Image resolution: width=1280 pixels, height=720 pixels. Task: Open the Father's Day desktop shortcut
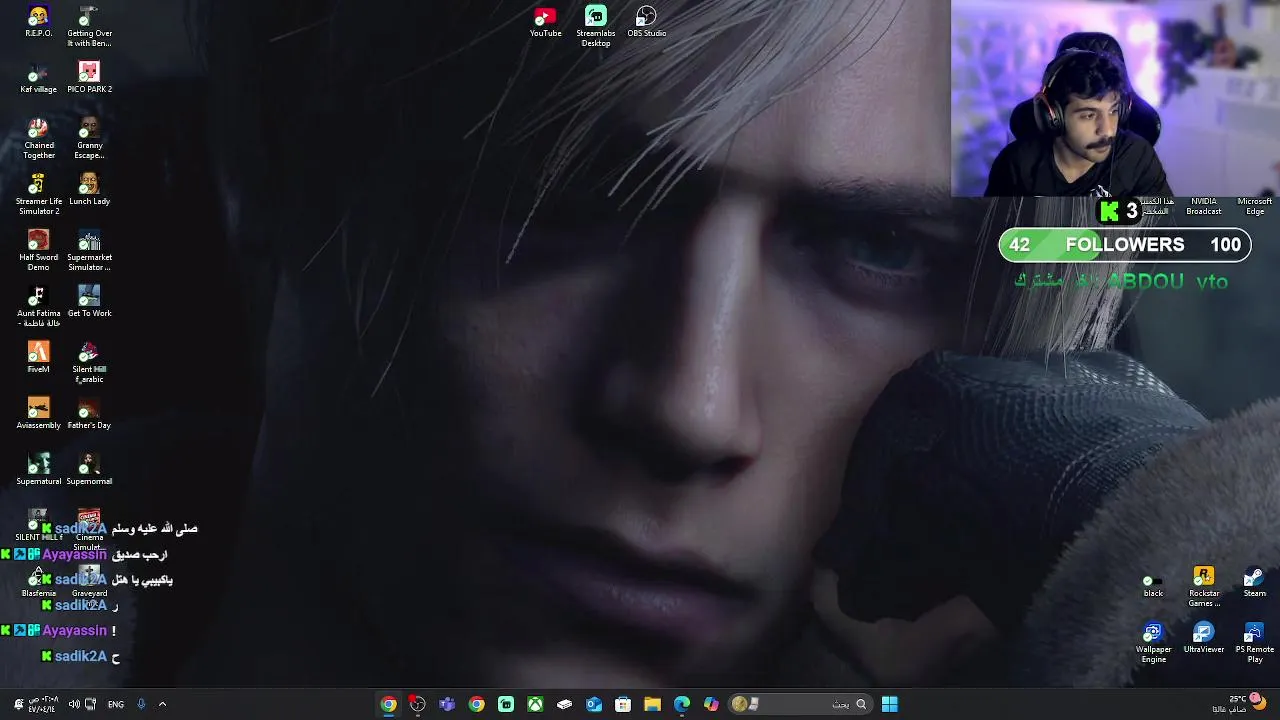pos(89,414)
